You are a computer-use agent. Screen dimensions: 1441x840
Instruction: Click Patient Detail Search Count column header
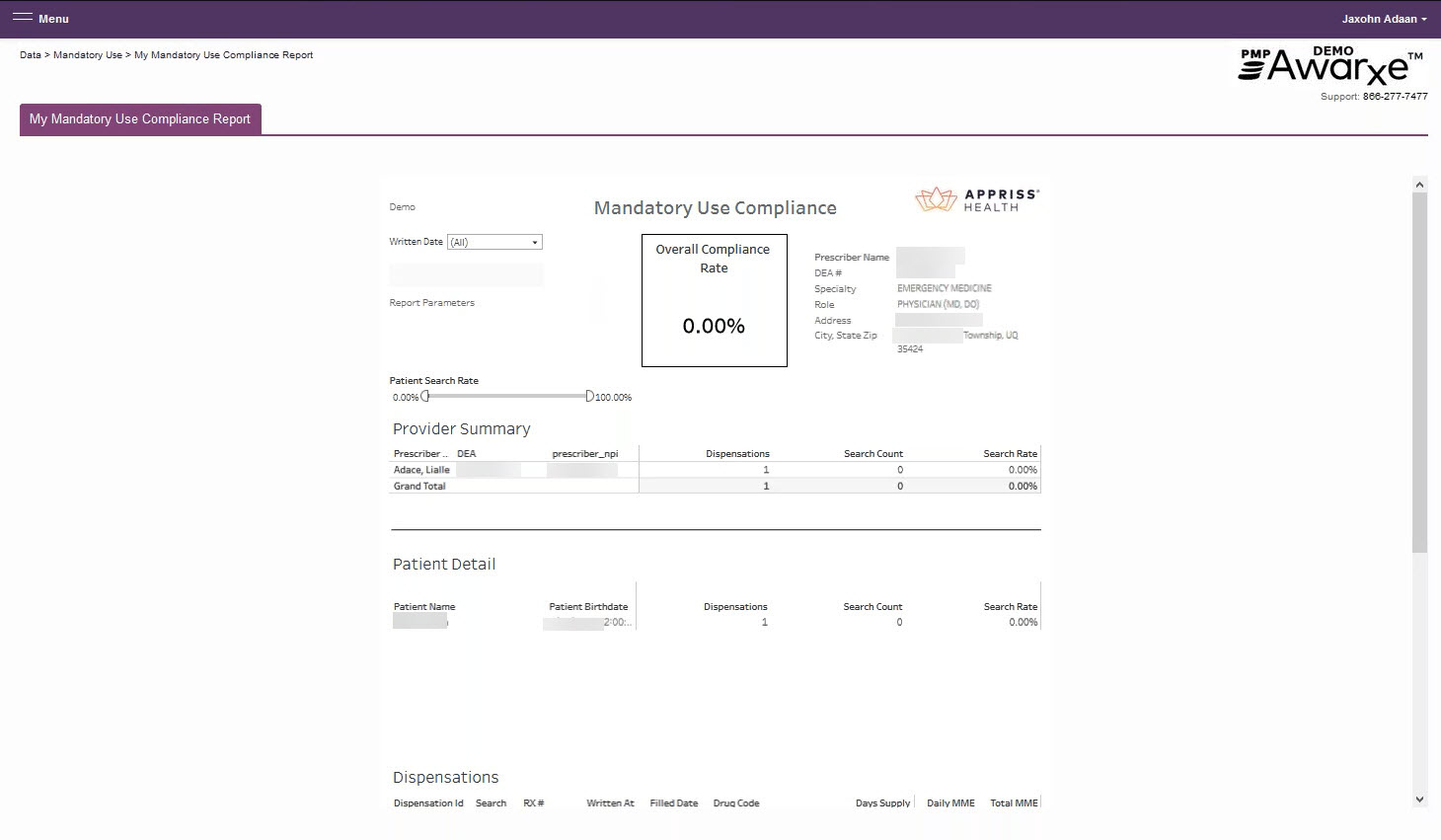[x=872, y=607]
